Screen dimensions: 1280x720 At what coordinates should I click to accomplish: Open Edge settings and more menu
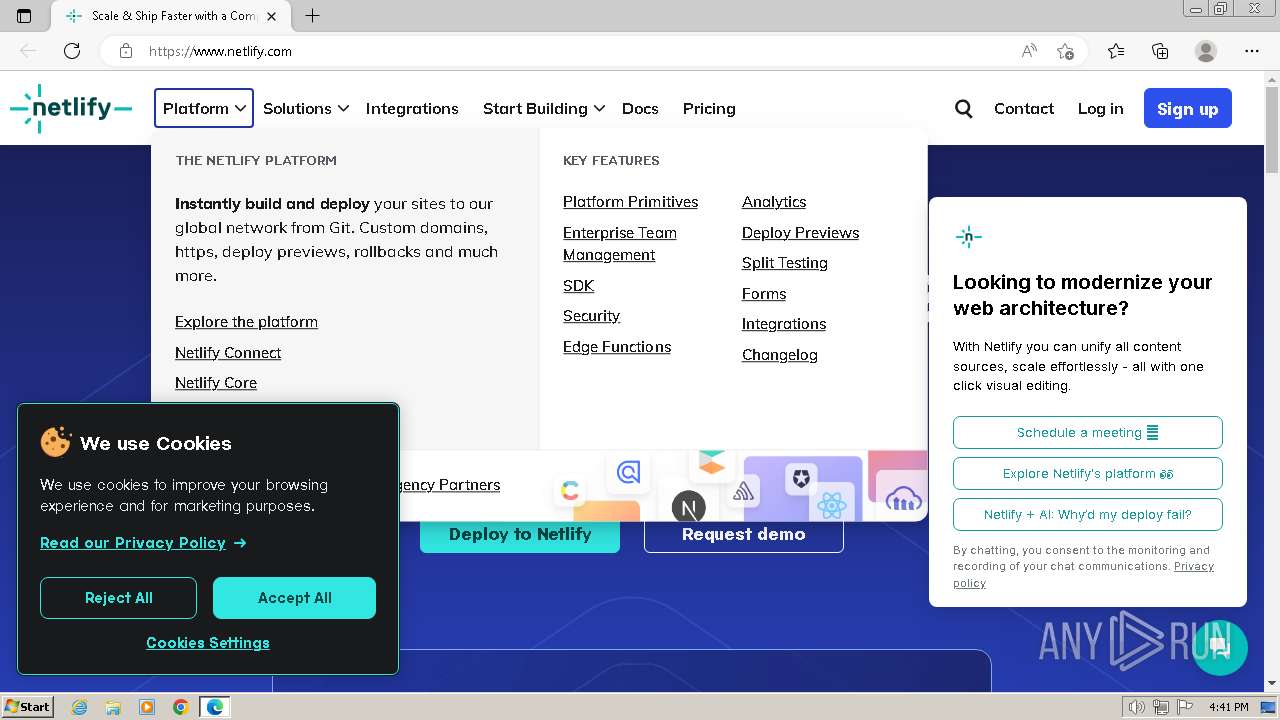[1252, 51]
